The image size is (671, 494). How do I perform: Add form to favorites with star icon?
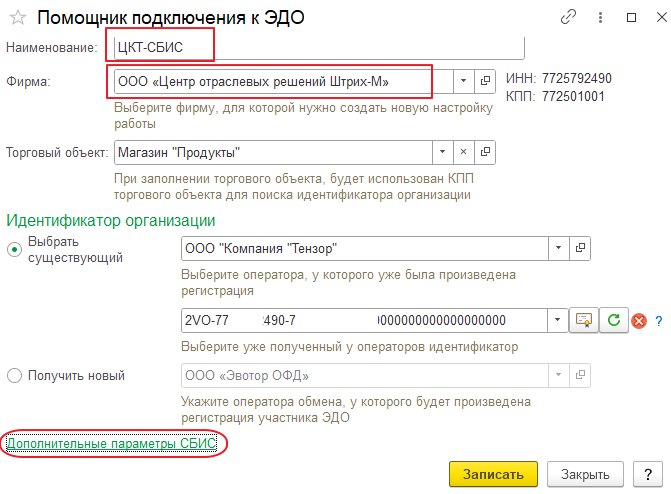tap(18, 18)
